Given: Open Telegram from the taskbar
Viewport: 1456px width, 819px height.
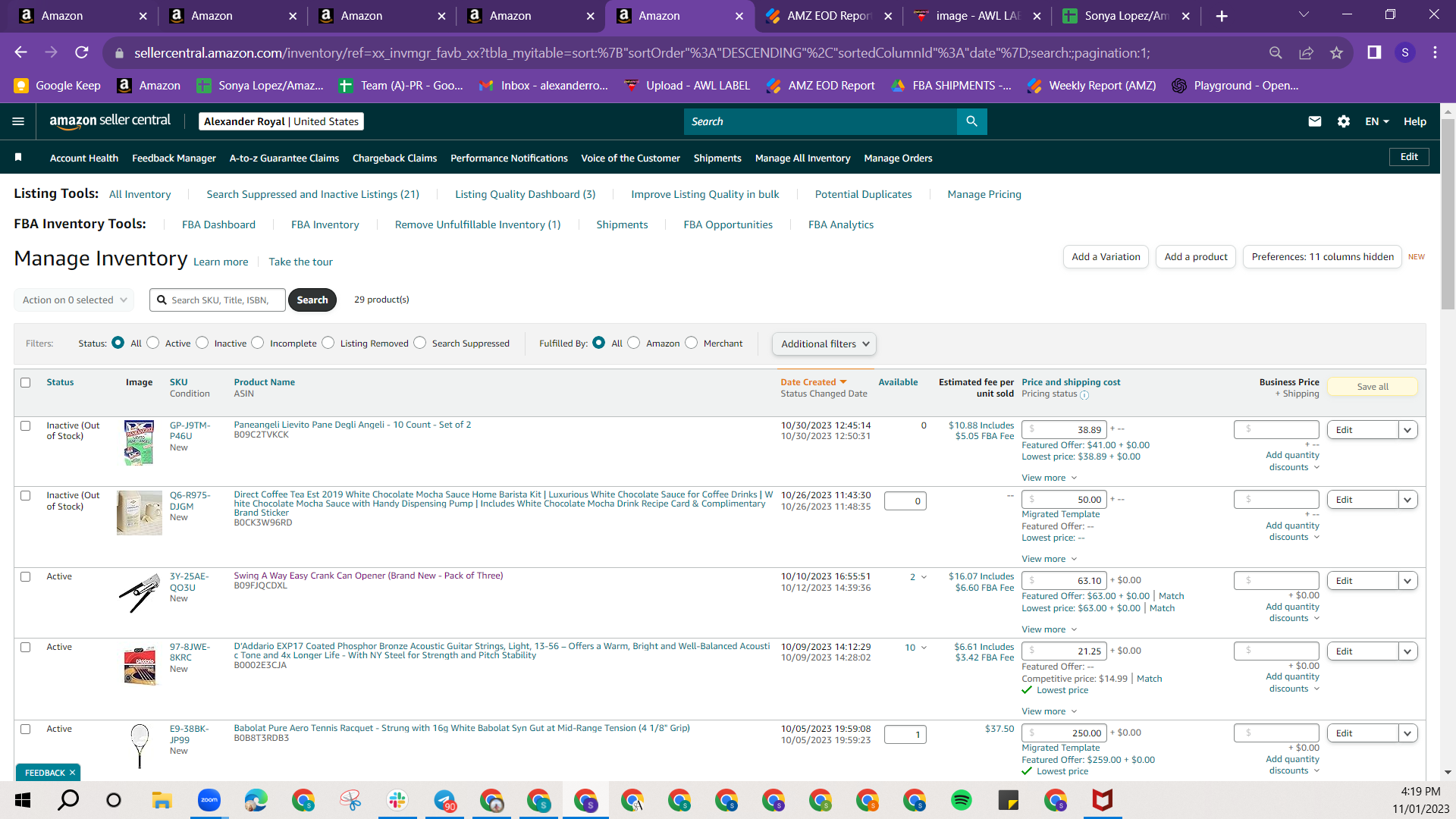Looking at the screenshot, I should click(444, 800).
